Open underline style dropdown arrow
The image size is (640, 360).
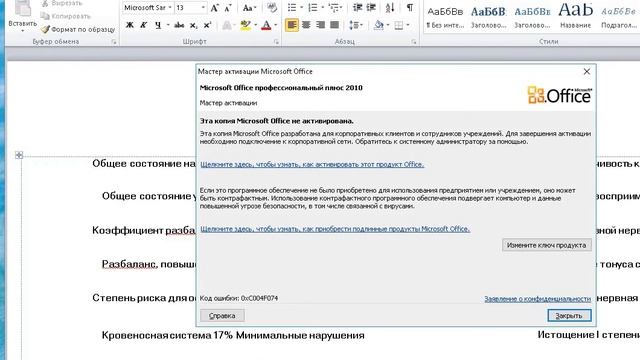coord(168,25)
